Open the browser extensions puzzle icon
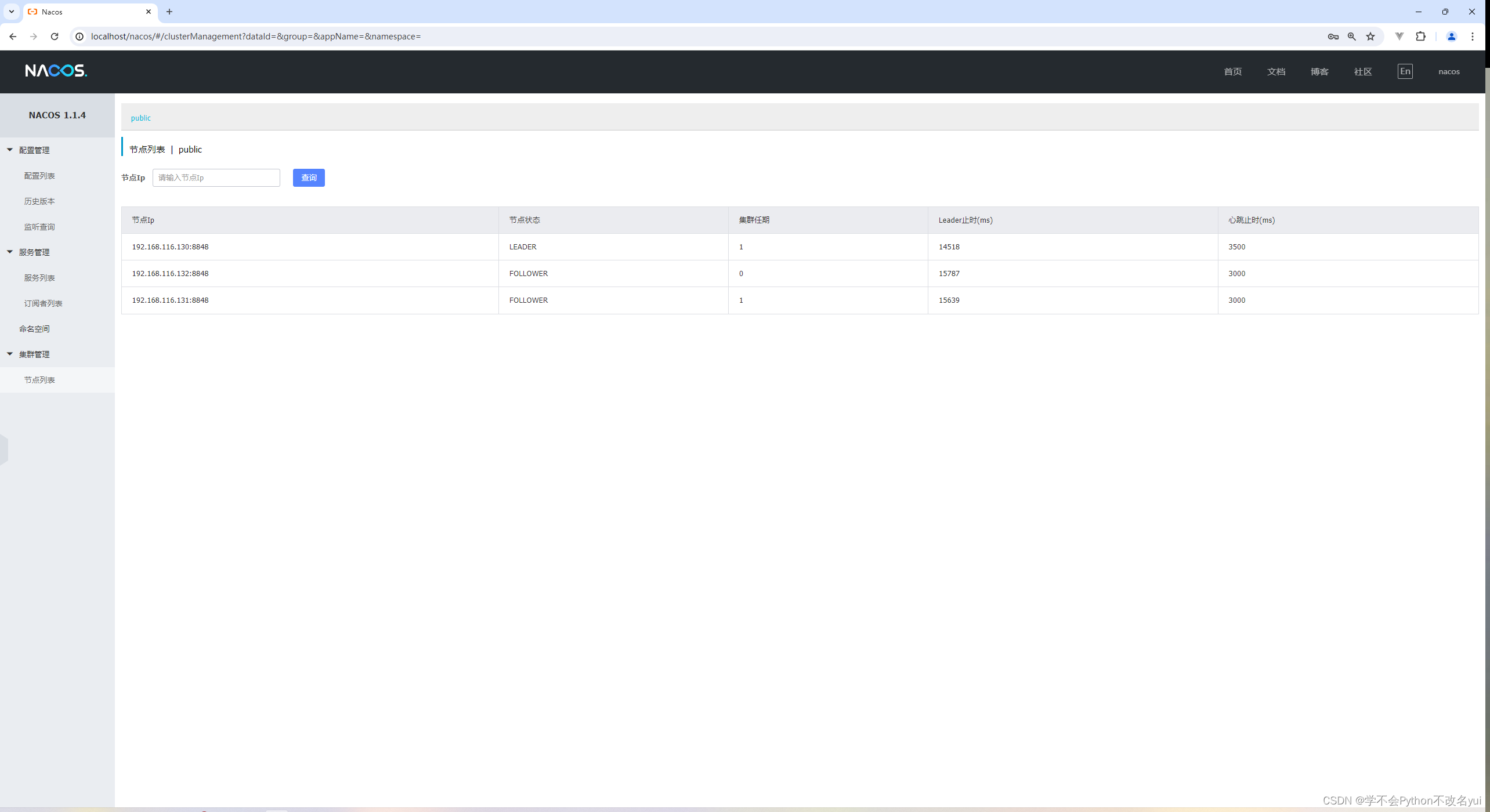The image size is (1490, 812). [1420, 36]
